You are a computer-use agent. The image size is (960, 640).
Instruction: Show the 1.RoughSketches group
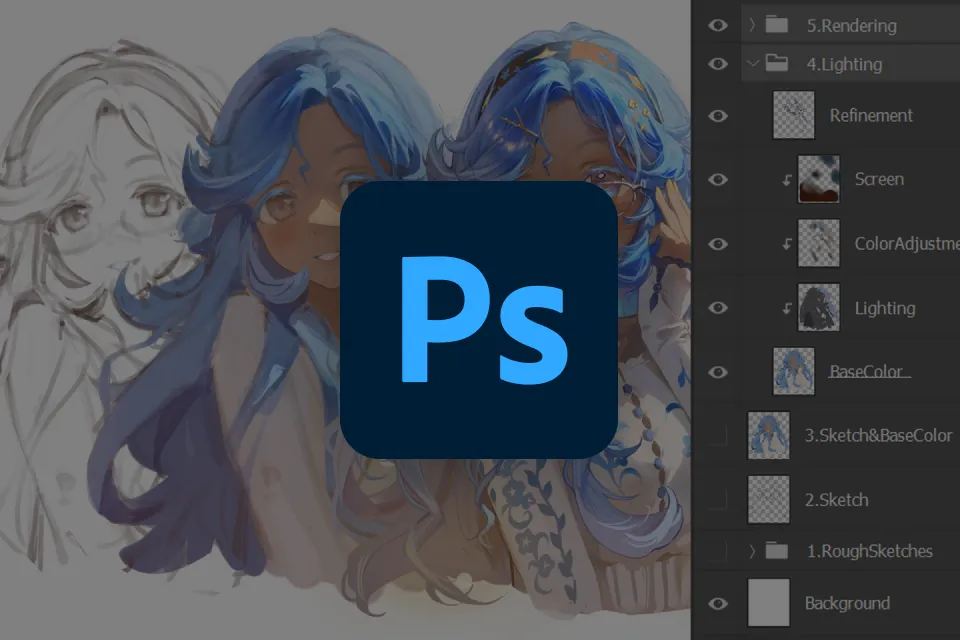pyautogui.click(x=718, y=551)
